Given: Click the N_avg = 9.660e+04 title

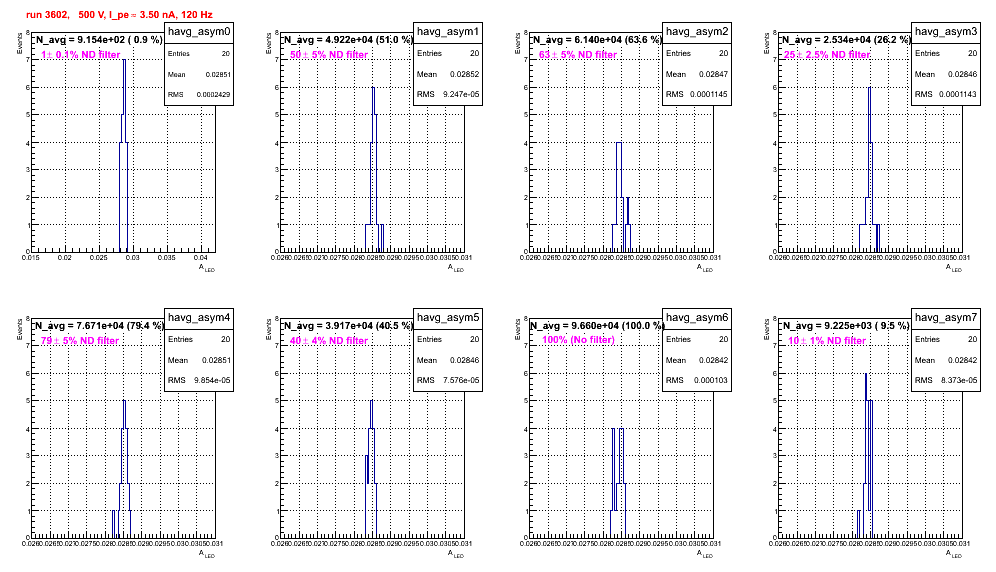Looking at the screenshot, I should pyautogui.click(x=596, y=325).
